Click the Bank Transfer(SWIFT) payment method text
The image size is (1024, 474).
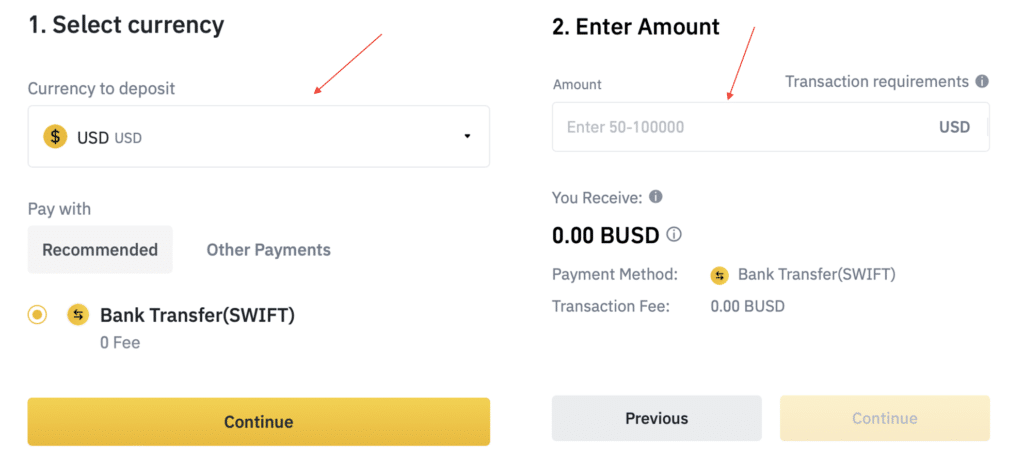pos(816,274)
